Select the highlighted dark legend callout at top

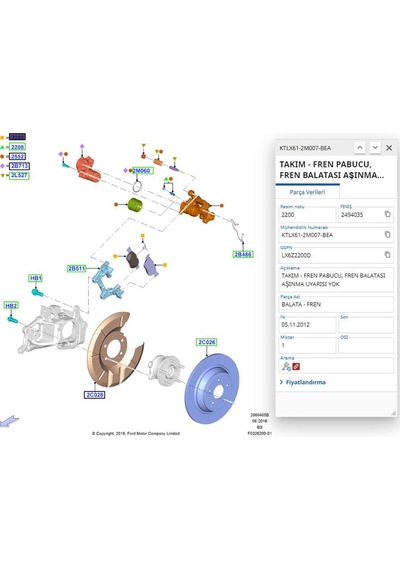click(x=17, y=137)
